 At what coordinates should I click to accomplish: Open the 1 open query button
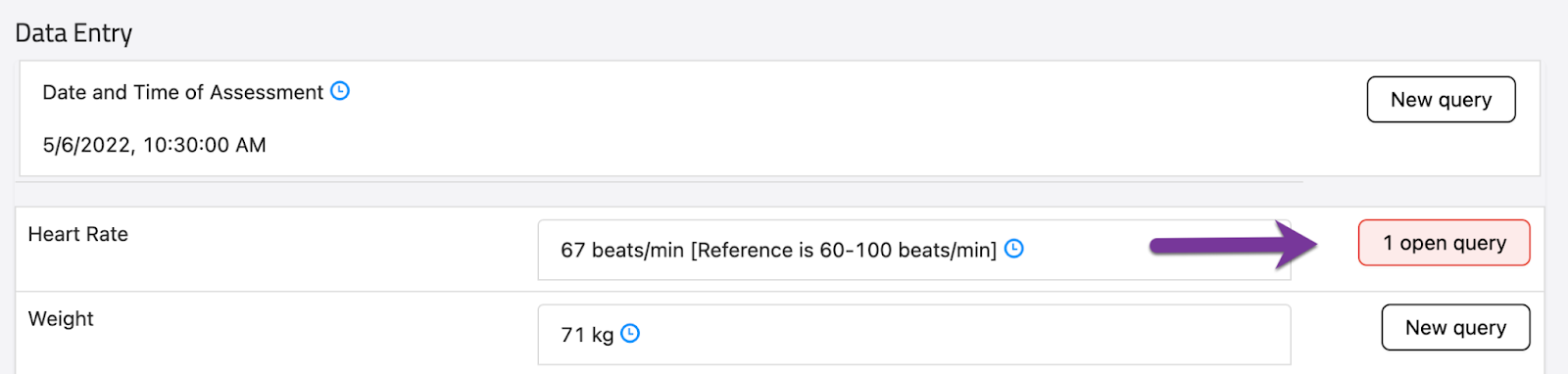(1444, 243)
